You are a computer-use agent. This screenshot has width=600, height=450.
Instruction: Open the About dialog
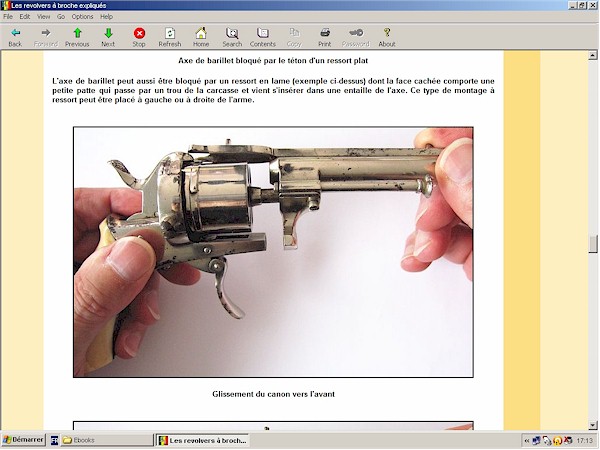[387, 37]
